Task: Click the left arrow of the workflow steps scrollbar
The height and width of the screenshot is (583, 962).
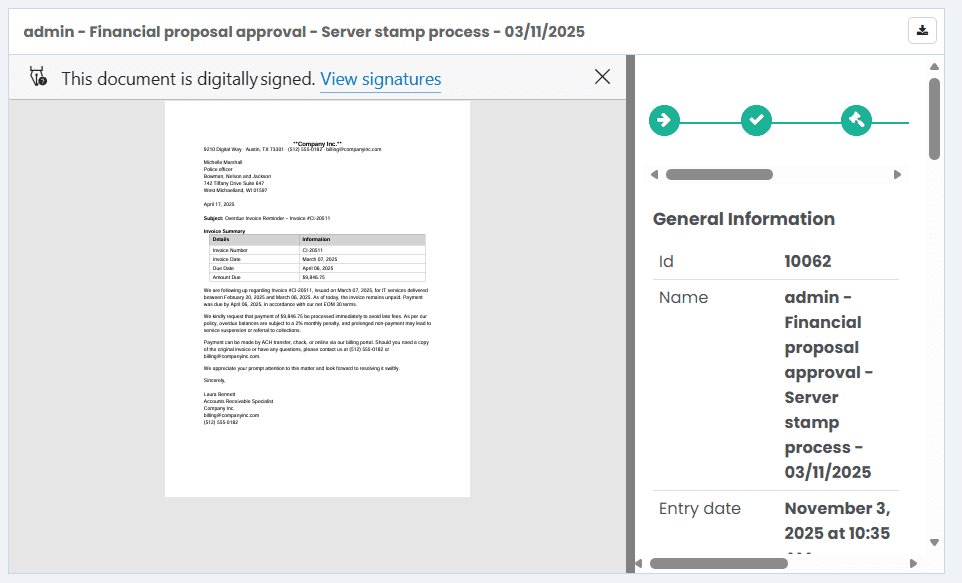Action: pyautogui.click(x=654, y=175)
